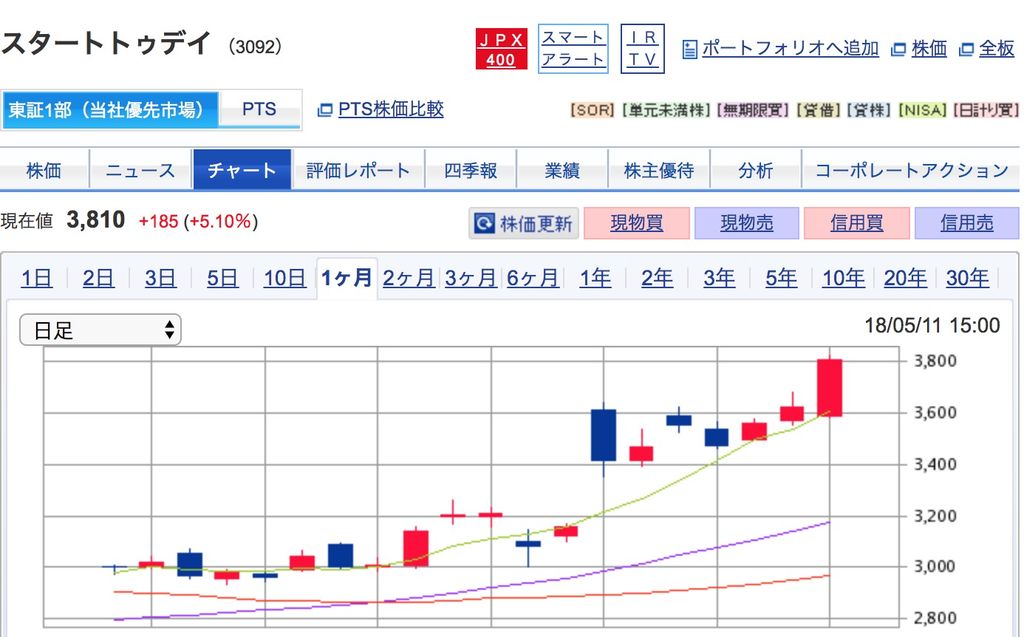Click the chart timestamp 18/05/11 15:00

pyautogui.click(x=932, y=325)
